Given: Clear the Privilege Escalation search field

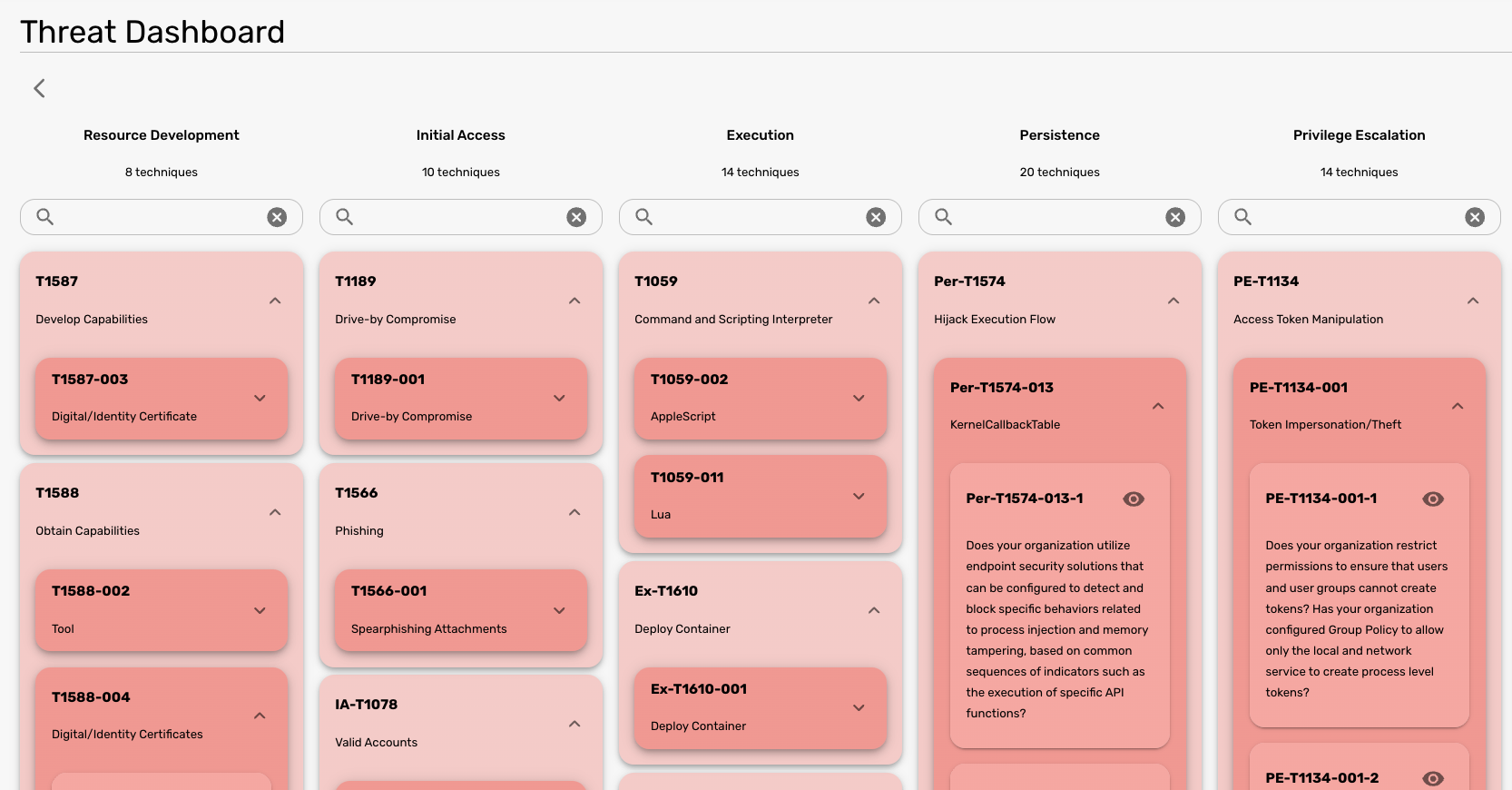Looking at the screenshot, I should [x=1475, y=217].
